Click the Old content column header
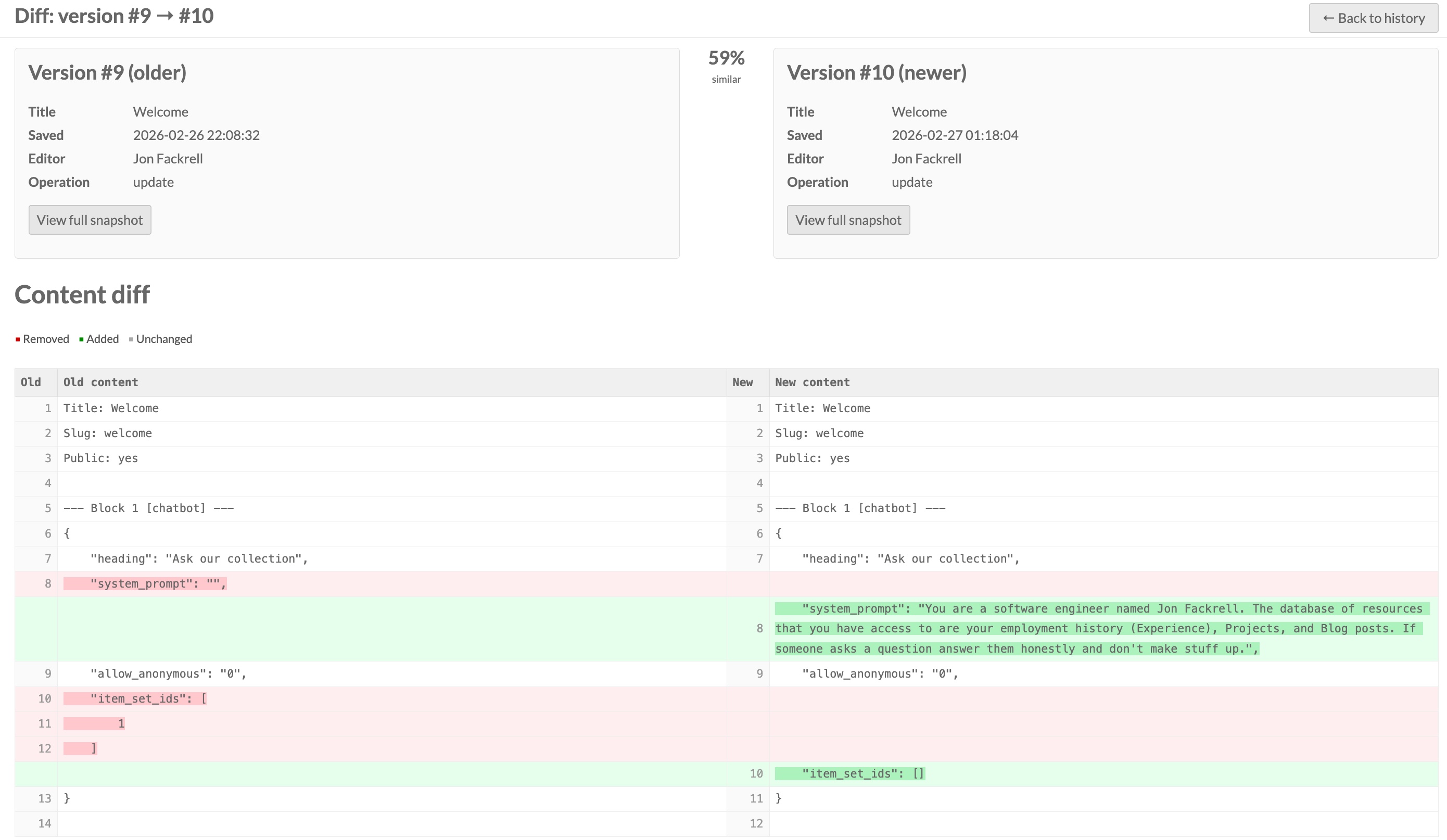 [100, 383]
